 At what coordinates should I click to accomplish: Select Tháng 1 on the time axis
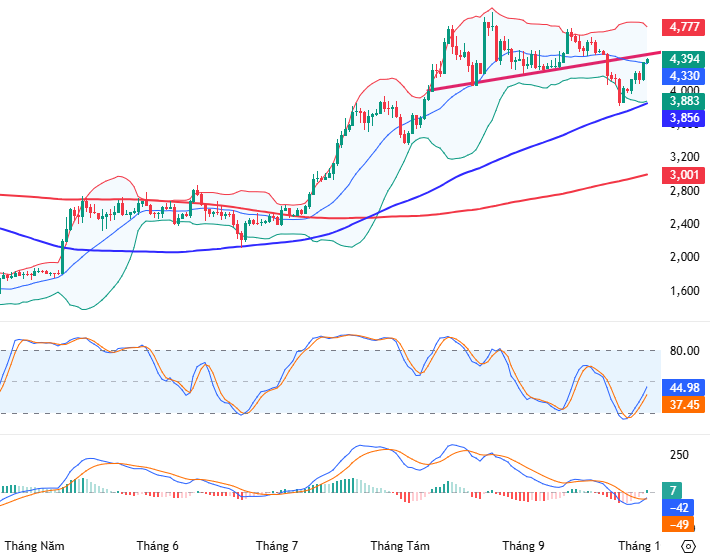(639, 546)
